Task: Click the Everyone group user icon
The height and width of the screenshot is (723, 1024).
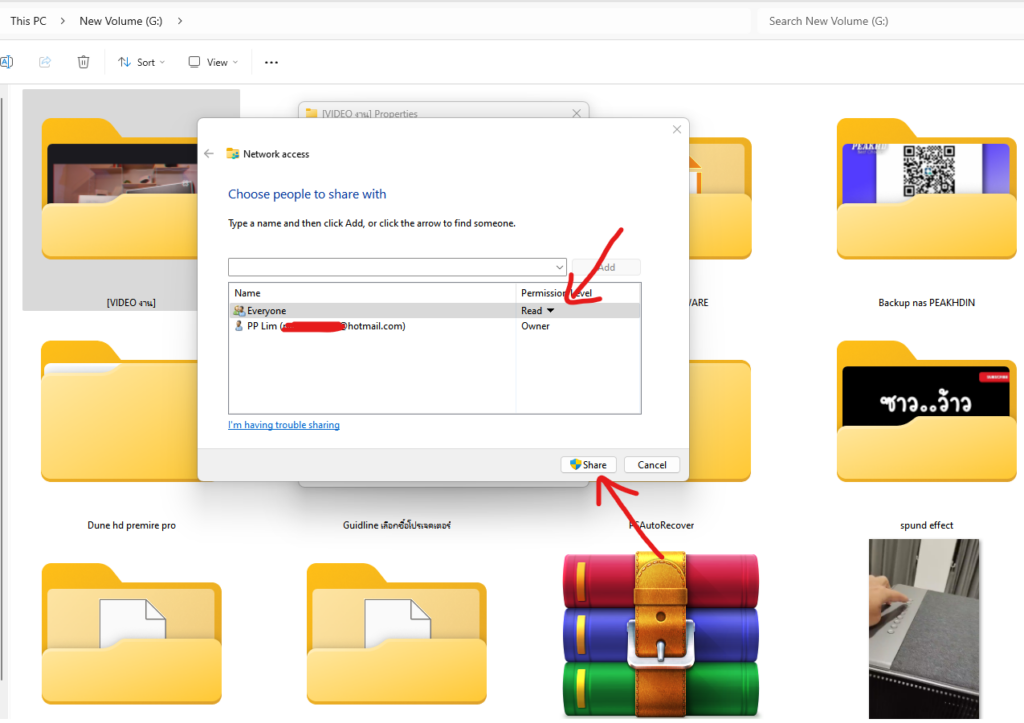Action: [238, 311]
